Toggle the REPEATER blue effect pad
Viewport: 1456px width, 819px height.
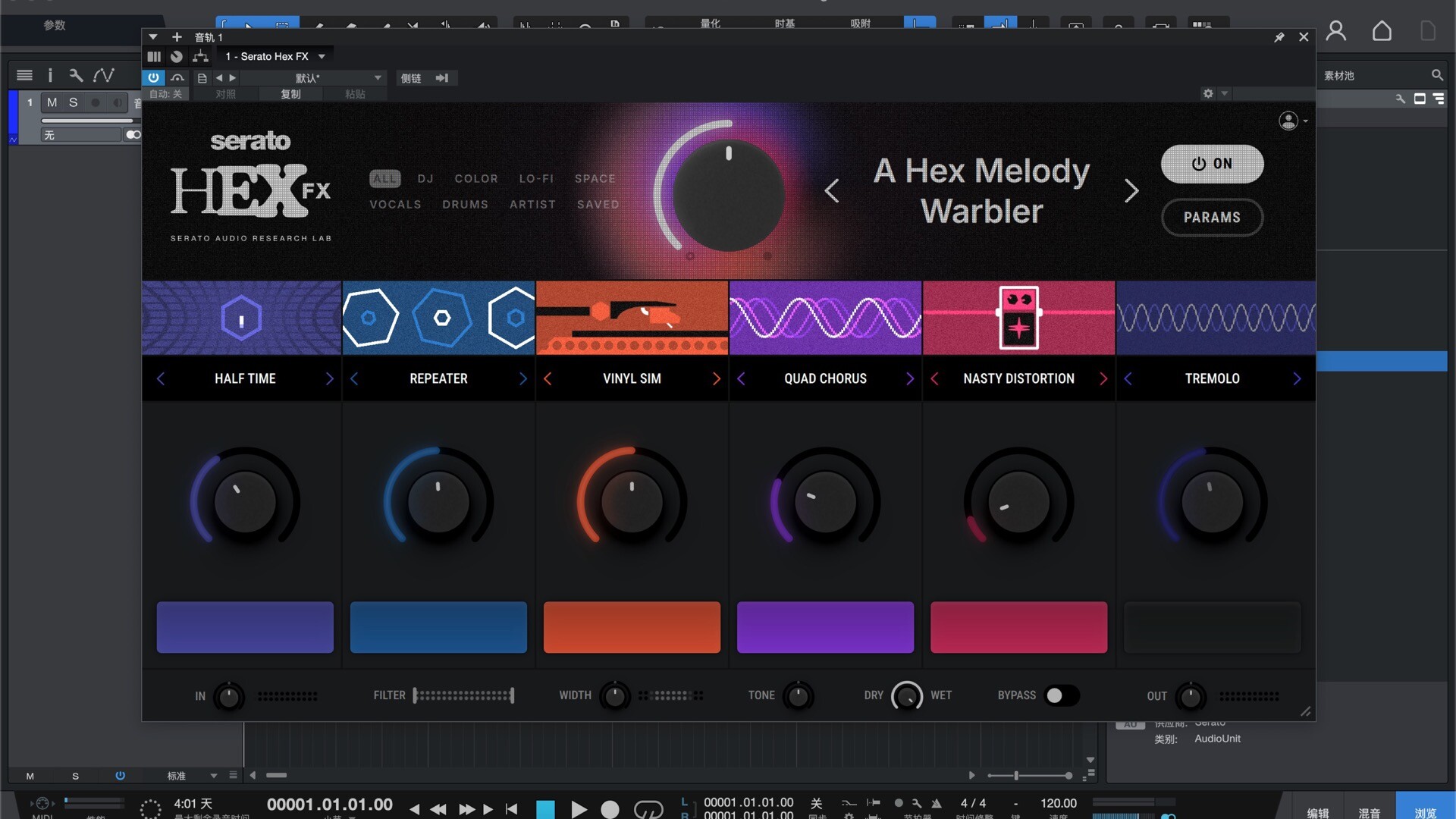pyautogui.click(x=438, y=627)
